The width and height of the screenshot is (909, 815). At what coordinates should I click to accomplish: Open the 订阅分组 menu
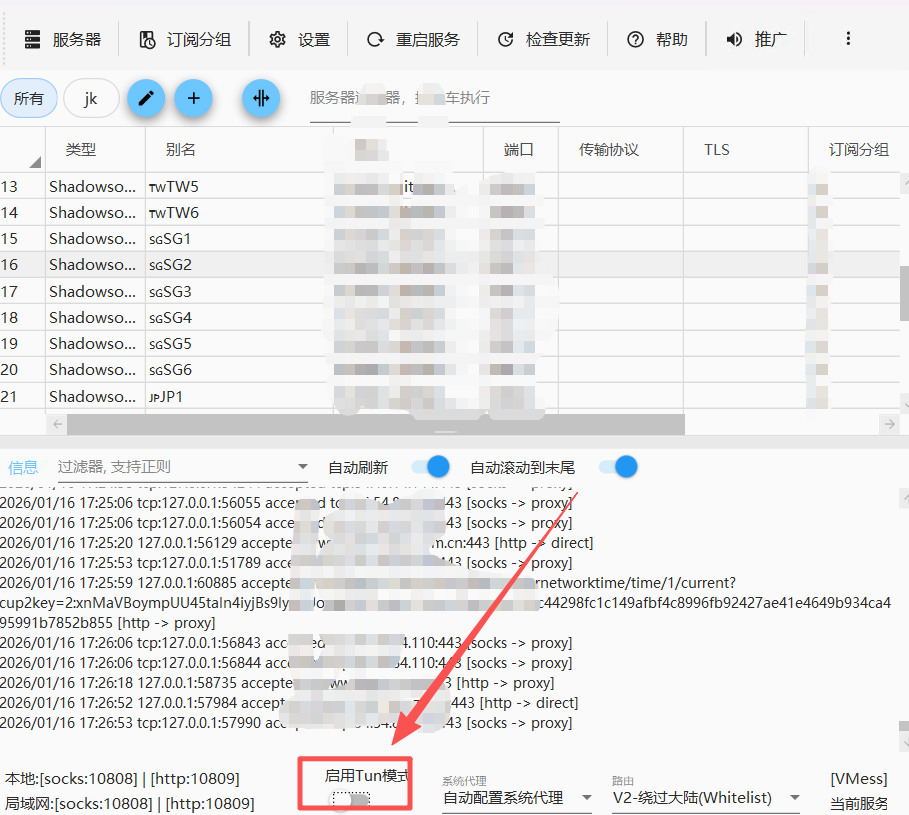point(186,40)
